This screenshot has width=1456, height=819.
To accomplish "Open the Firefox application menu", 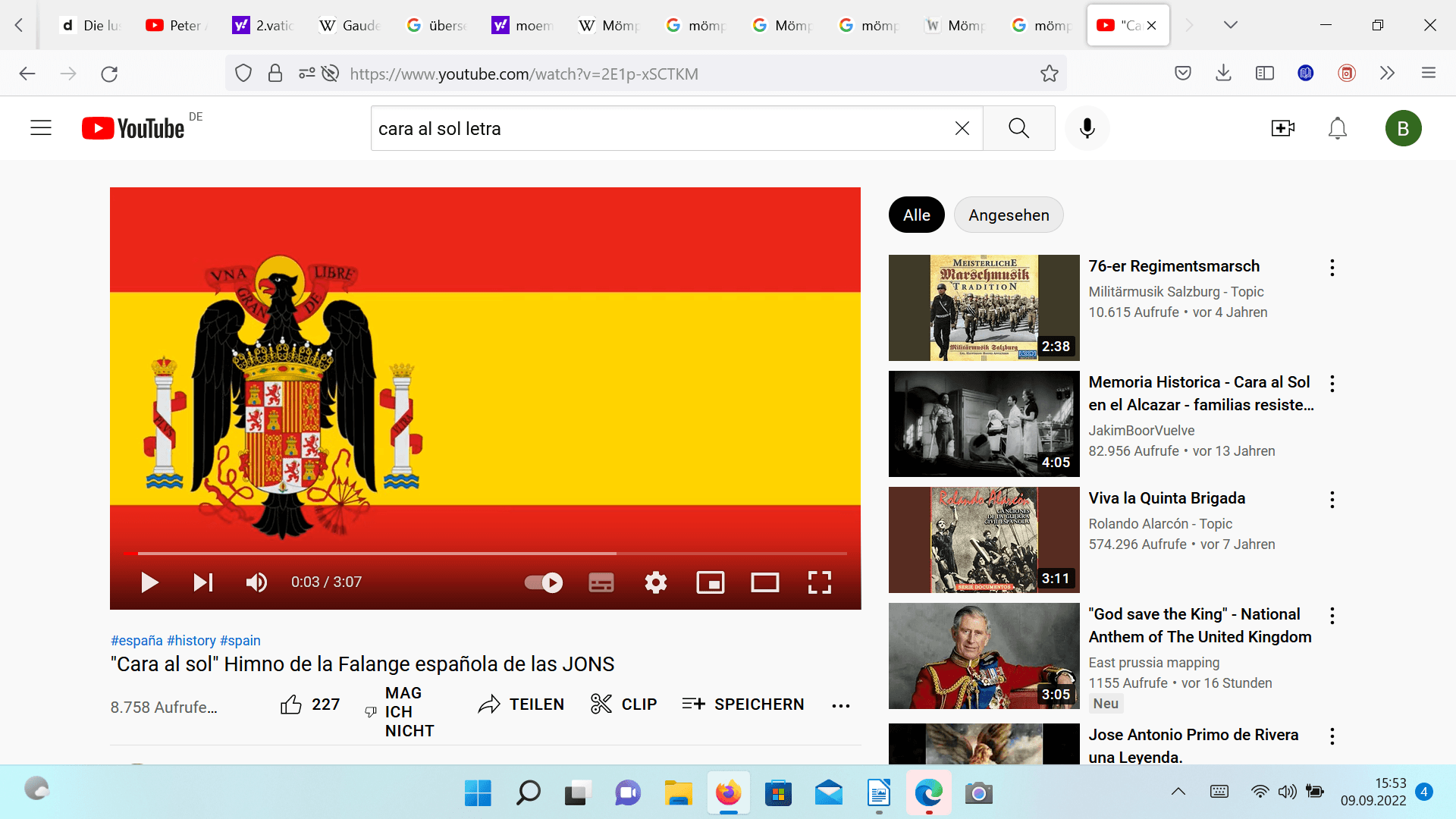I will tap(1429, 74).
